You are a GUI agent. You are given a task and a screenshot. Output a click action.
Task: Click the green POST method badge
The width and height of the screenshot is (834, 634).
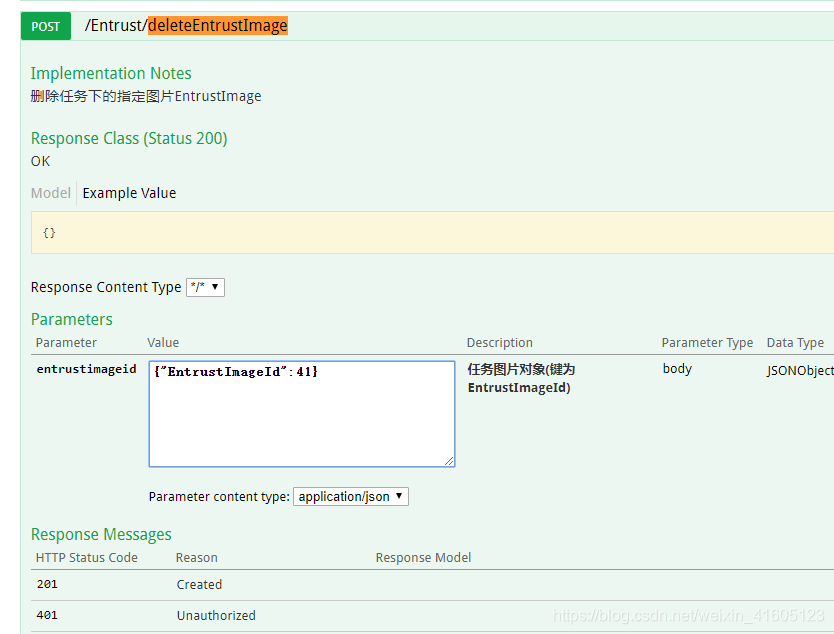[46, 26]
